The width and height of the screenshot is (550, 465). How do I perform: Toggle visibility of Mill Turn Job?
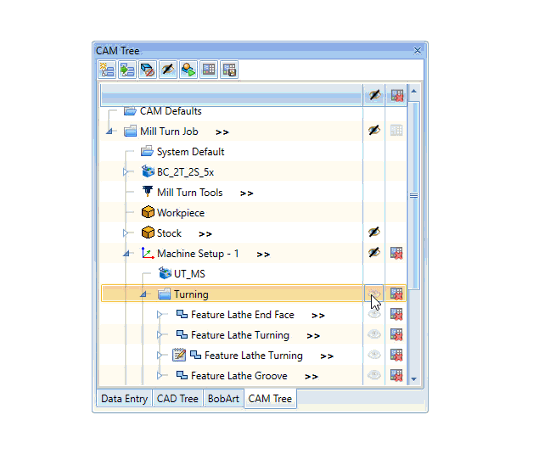pyautogui.click(x=374, y=130)
